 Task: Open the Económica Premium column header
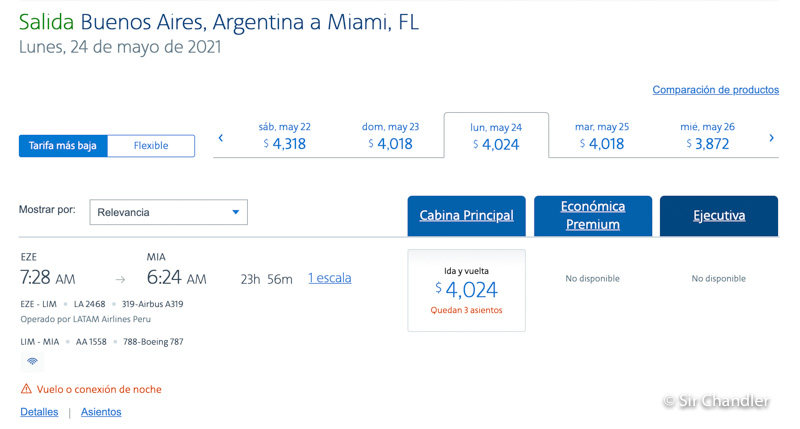click(x=593, y=216)
